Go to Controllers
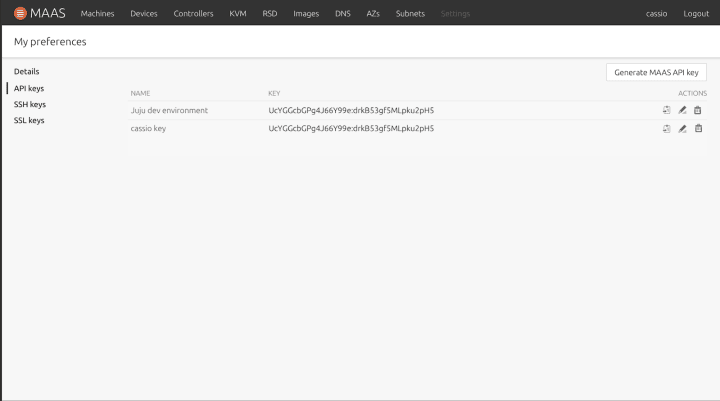This screenshot has width=720, height=401. [x=193, y=14]
